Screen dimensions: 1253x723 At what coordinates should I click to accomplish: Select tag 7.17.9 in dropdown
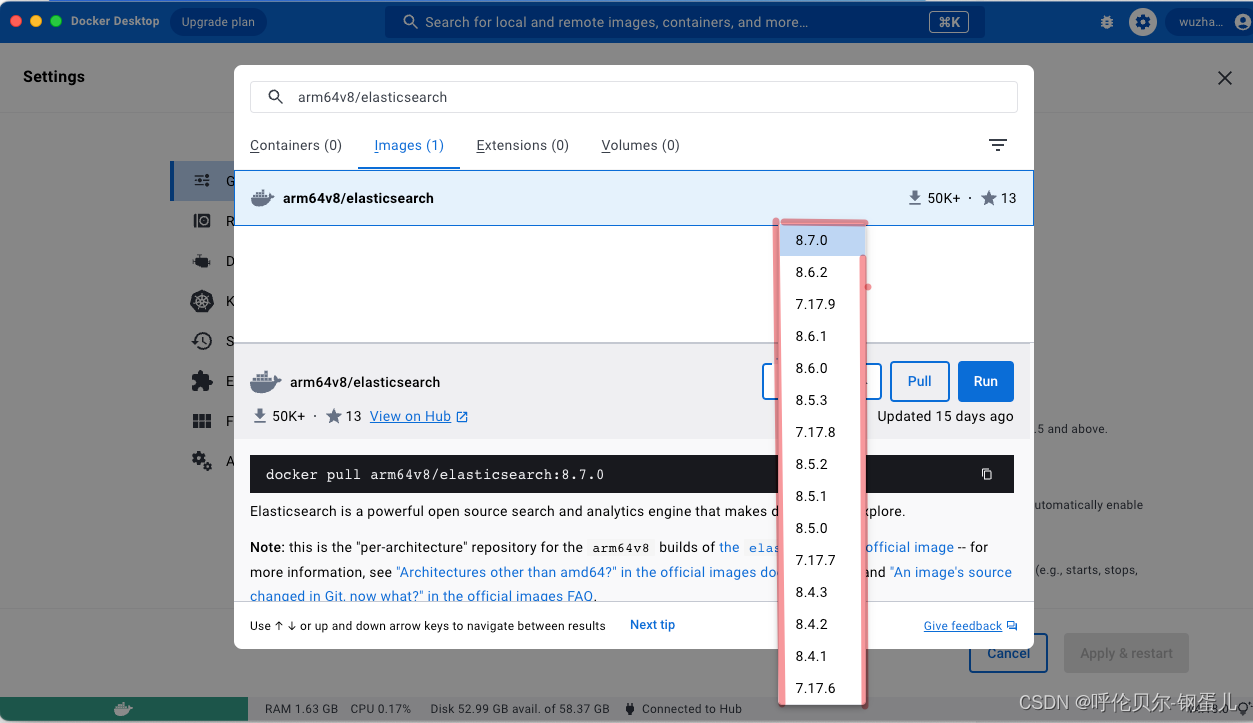[x=822, y=304]
